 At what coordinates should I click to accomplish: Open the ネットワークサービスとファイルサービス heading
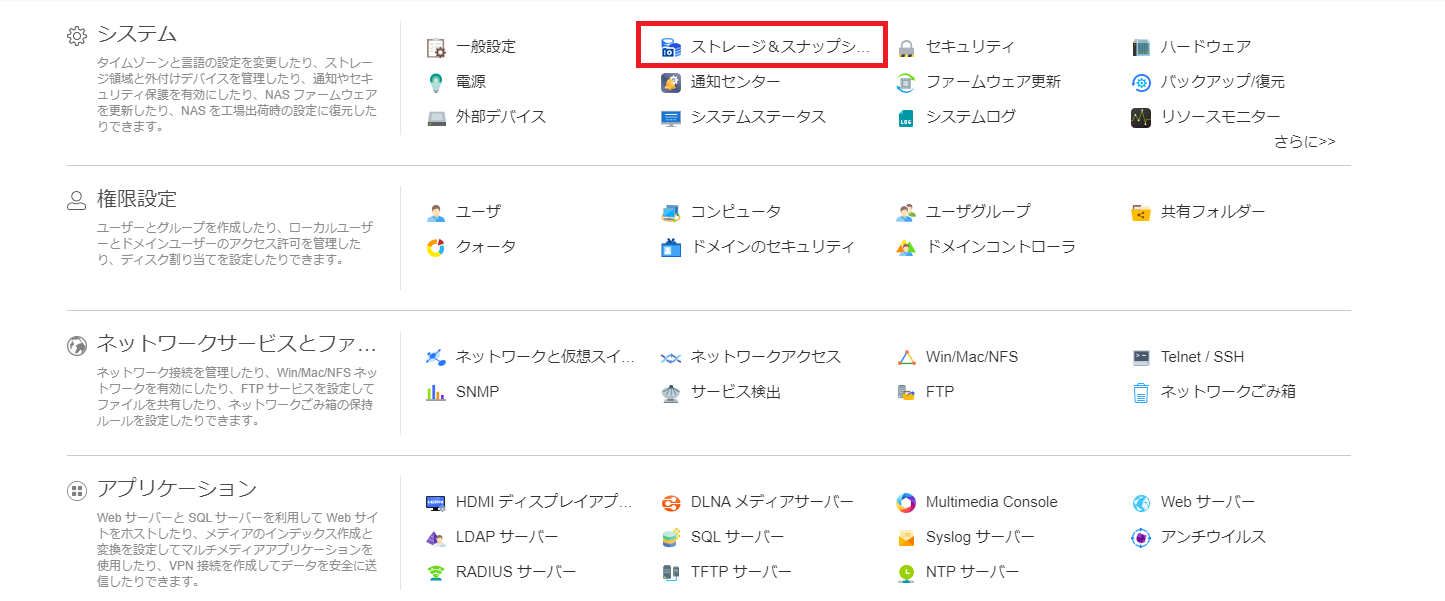point(236,345)
